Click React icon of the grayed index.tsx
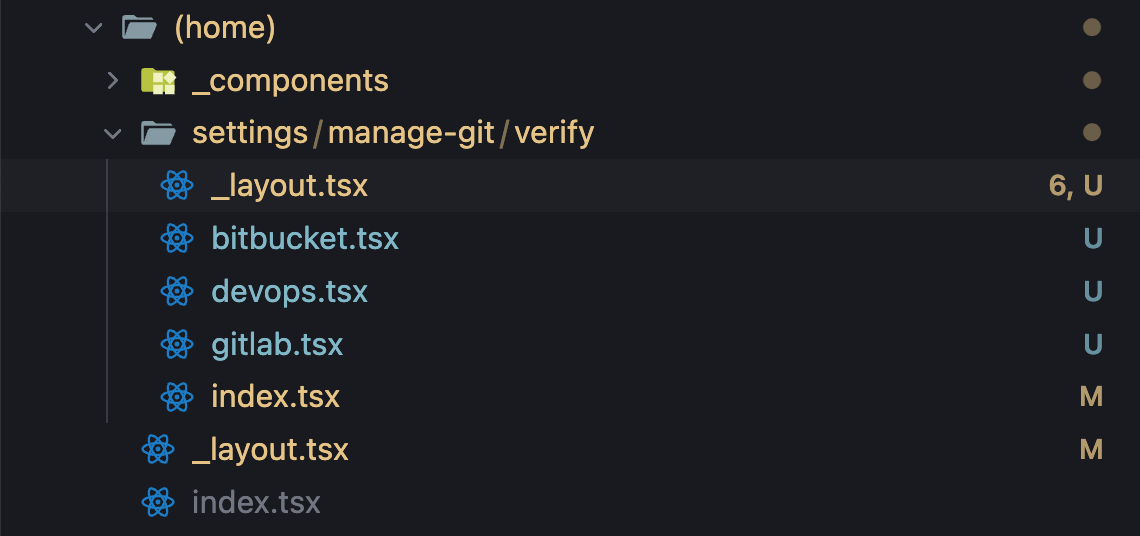 158,502
